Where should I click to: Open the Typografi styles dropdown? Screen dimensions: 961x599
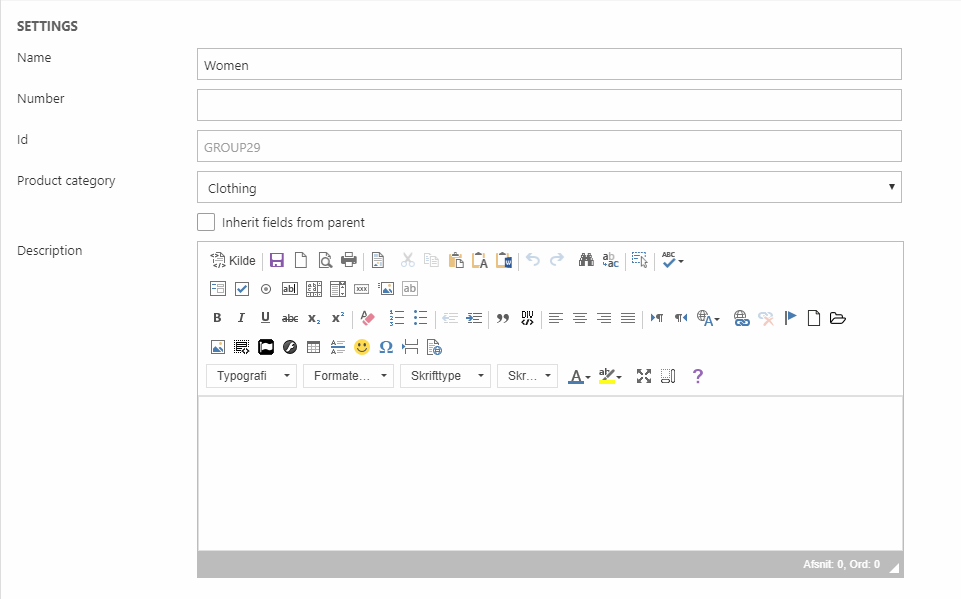251,376
